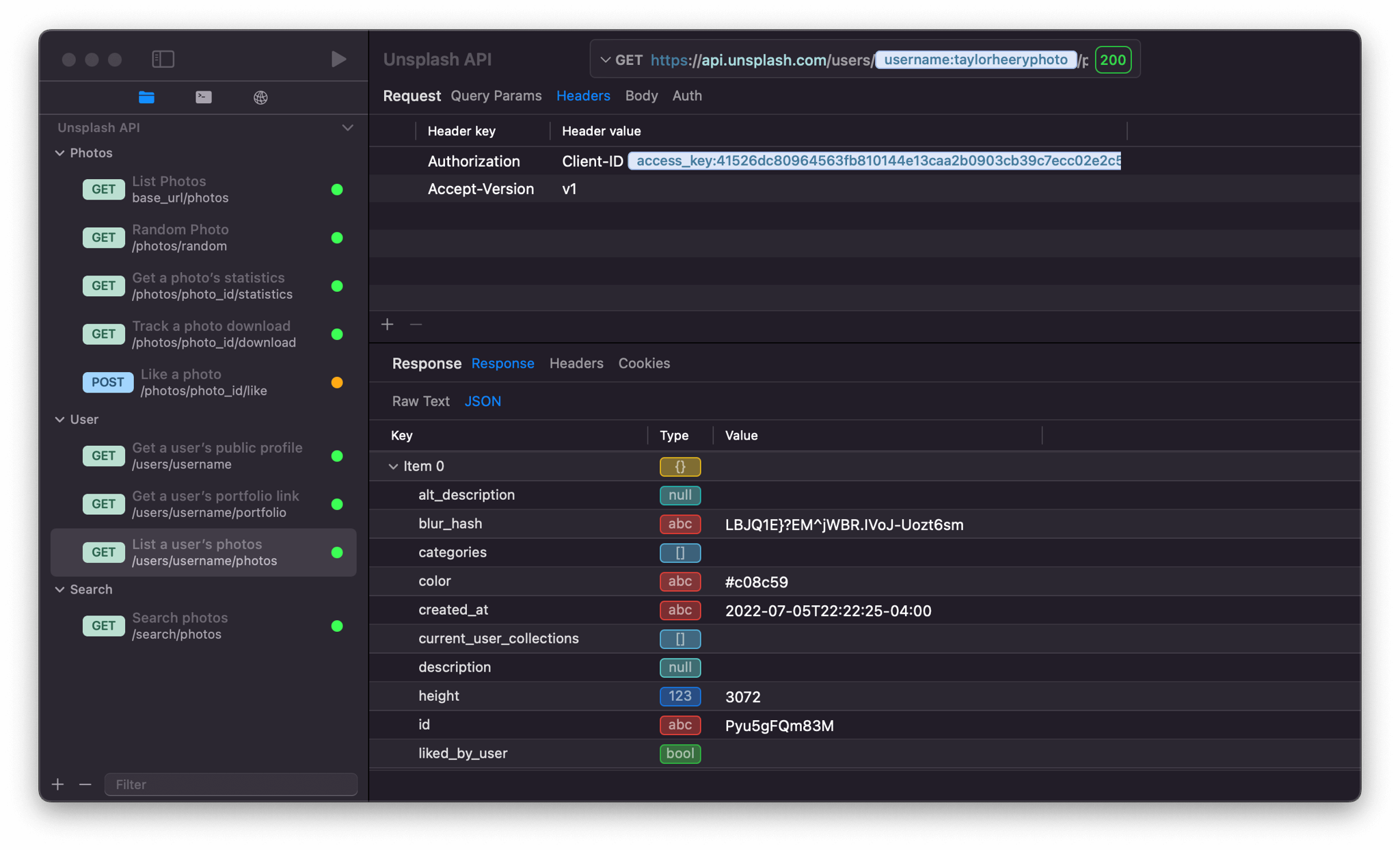
Task: Switch to the Body tab
Action: (x=641, y=96)
